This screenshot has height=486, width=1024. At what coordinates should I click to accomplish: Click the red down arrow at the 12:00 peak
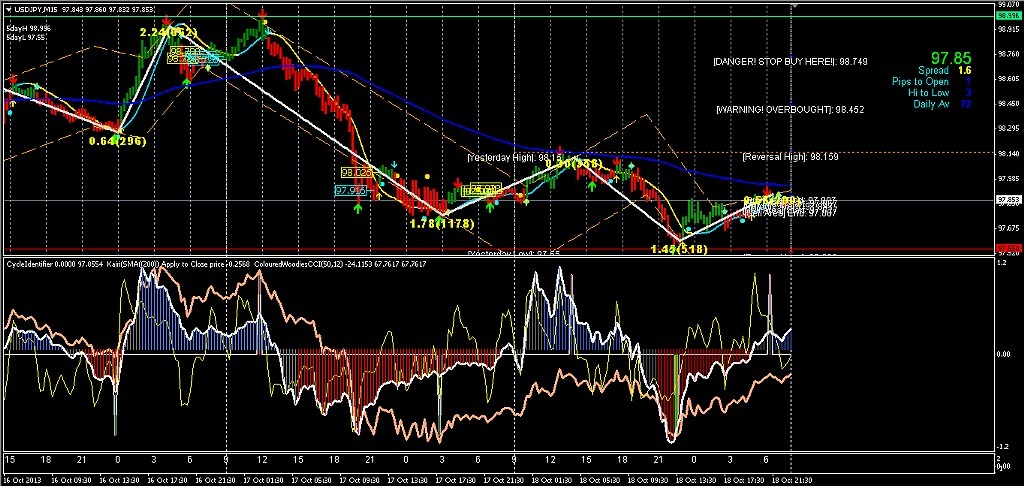pos(262,14)
